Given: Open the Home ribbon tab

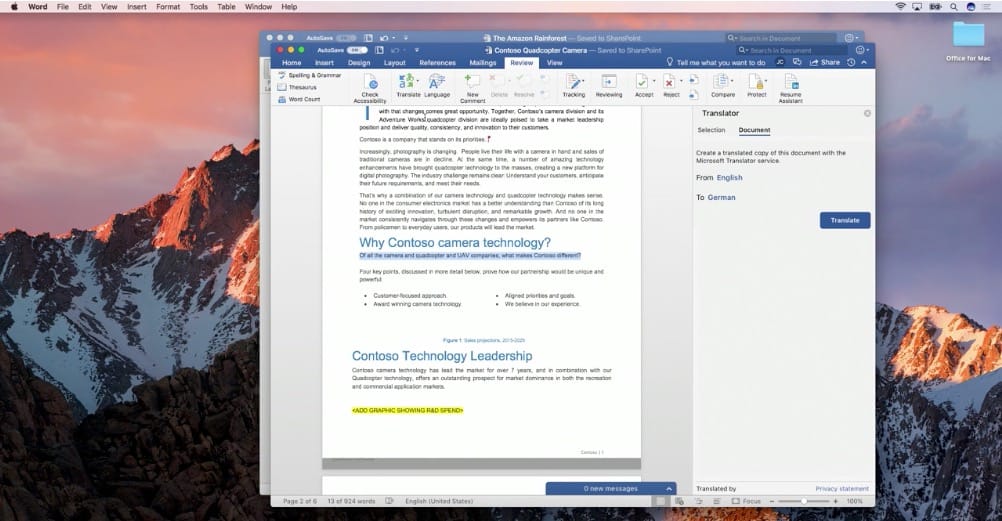Looking at the screenshot, I should click(291, 63).
